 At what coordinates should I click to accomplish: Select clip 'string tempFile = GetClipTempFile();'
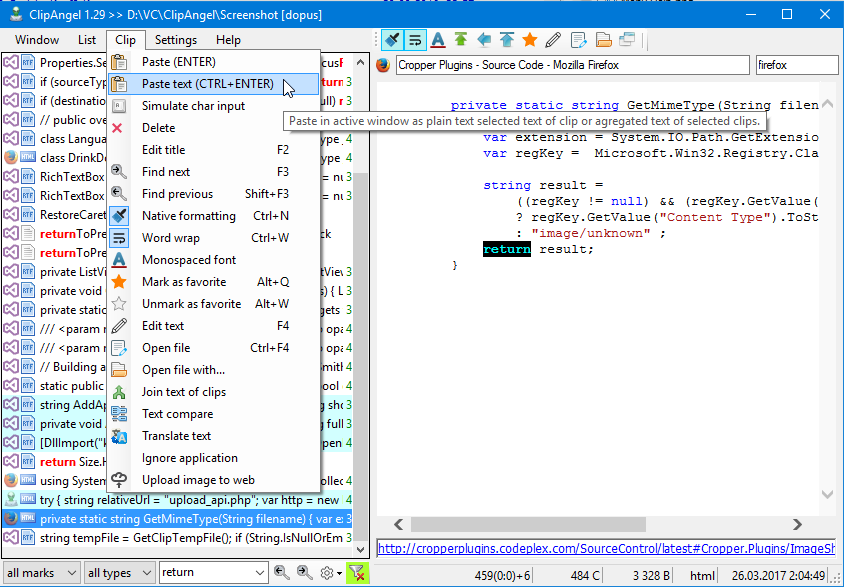[x=177, y=538]
